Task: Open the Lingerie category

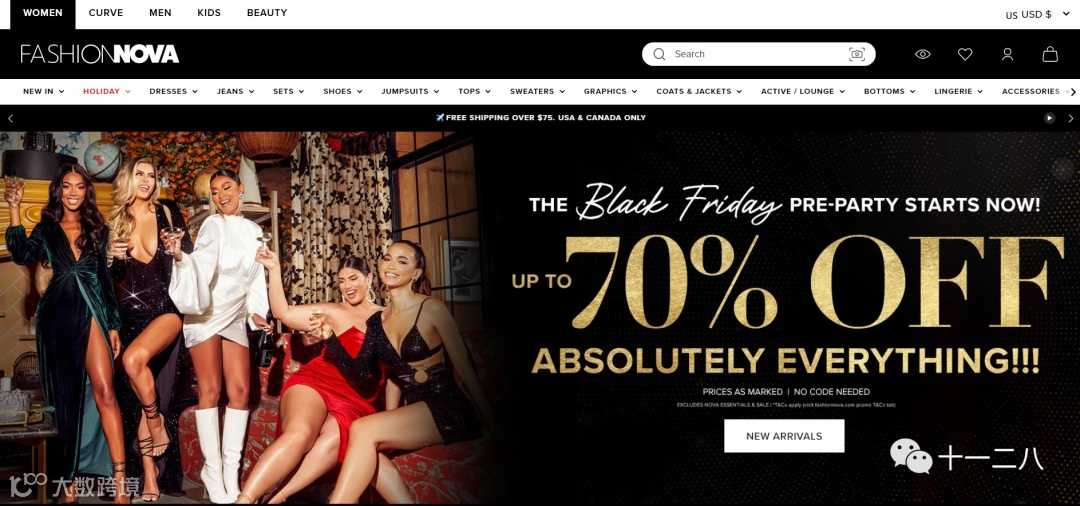Action: [958, 91]
